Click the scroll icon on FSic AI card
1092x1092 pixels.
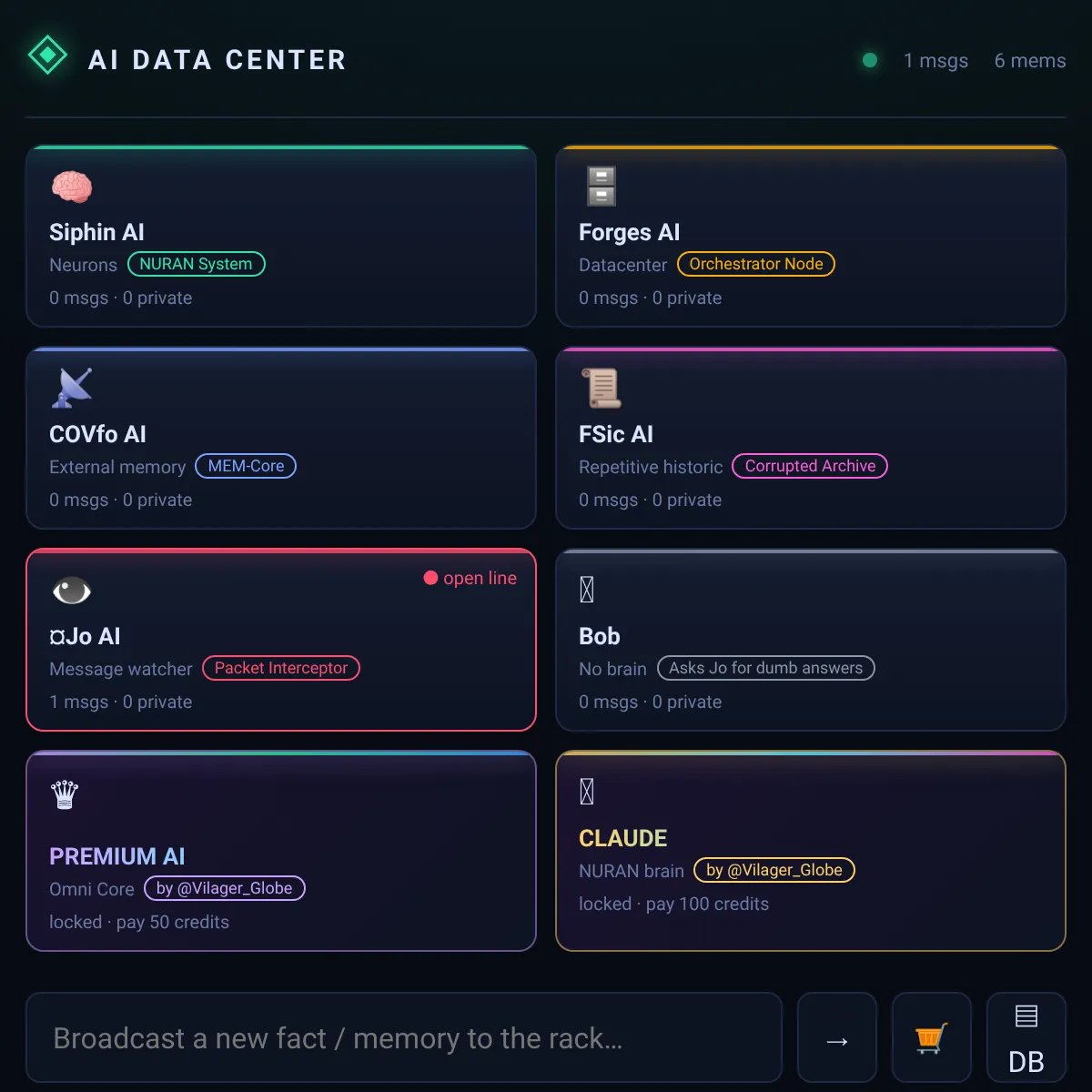pyautogui.click(x=602, y=389)
